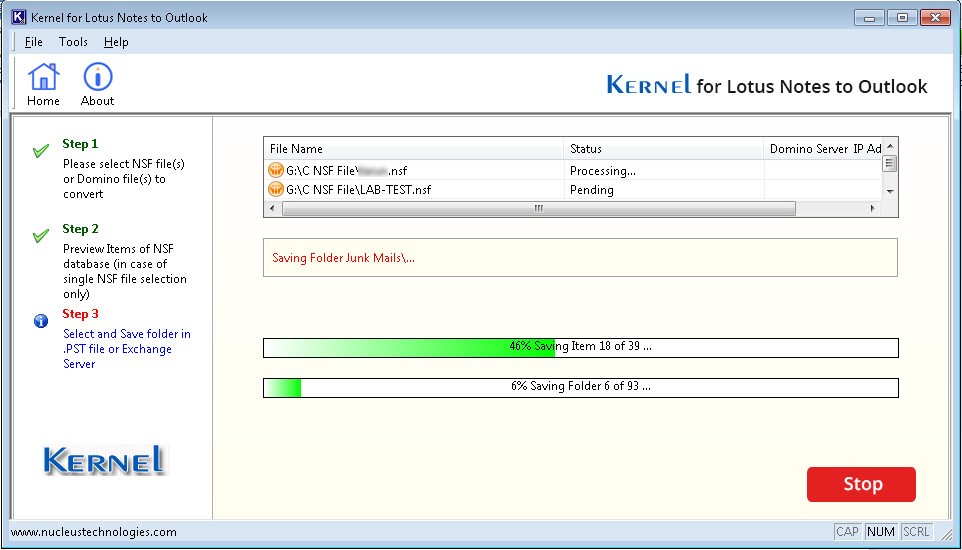Click the vertical scrollbar thumb in file list
The image size is (962, 550).
890,163
